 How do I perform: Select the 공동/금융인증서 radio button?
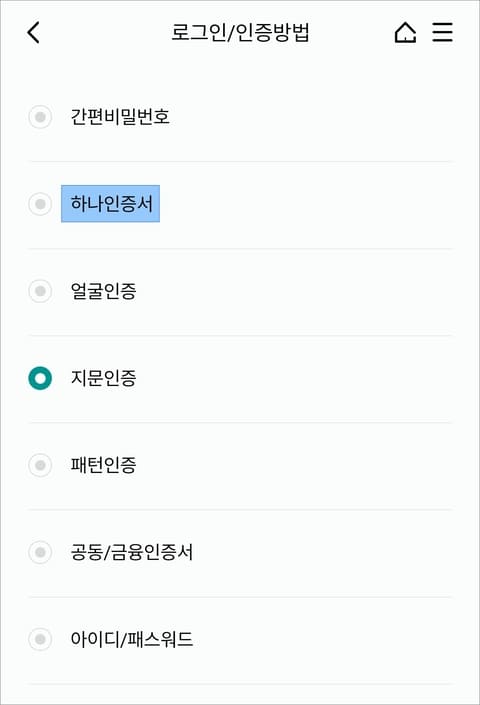click(40, 552)
